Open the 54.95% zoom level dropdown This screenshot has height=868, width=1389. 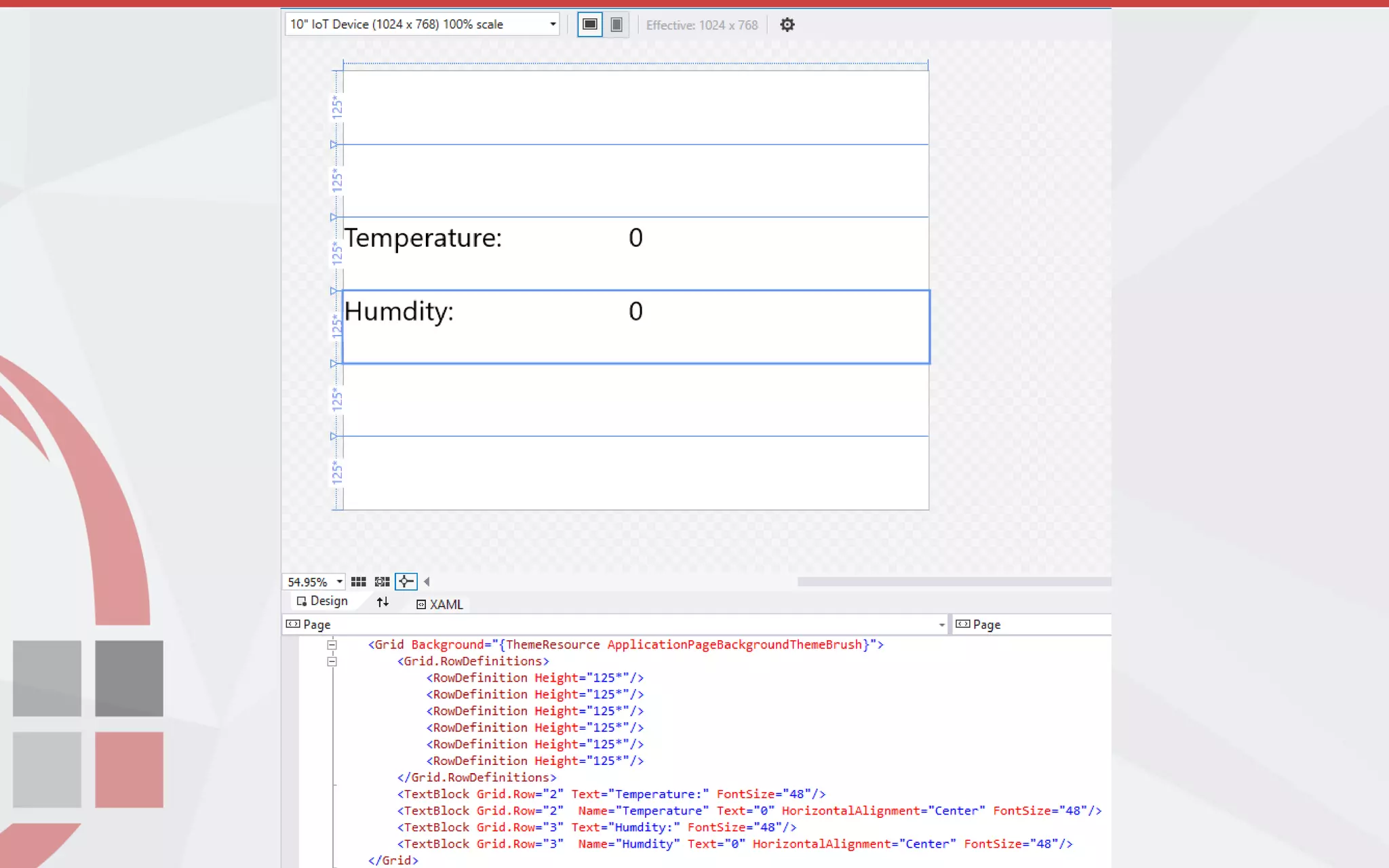[x=339, y=582]
